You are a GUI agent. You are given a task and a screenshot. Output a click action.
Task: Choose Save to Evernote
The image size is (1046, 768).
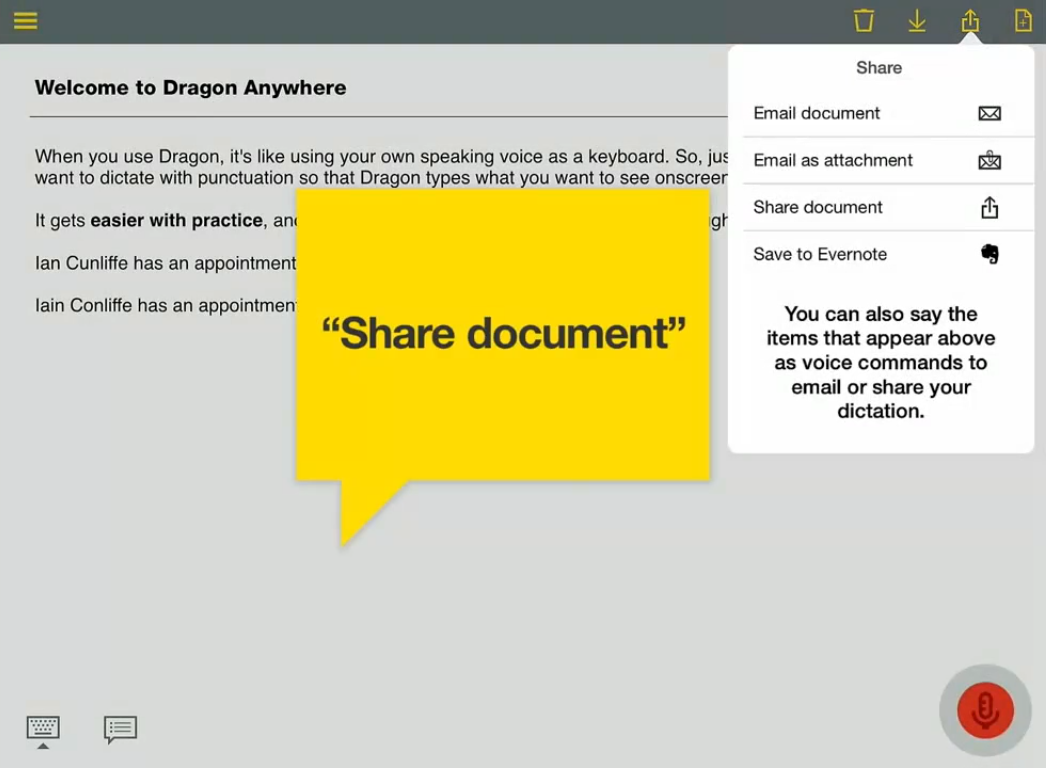881,254
